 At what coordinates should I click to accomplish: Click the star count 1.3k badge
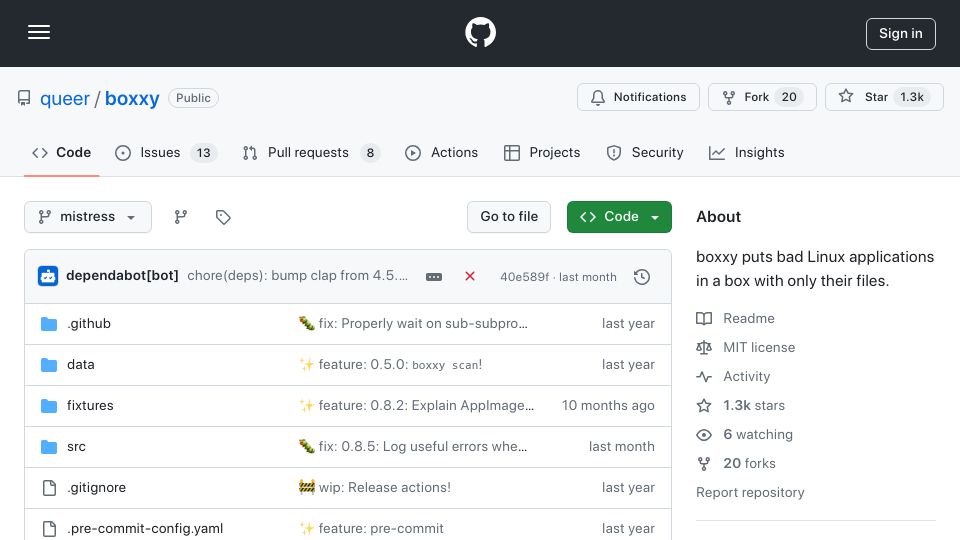click(x=912, y=97)
